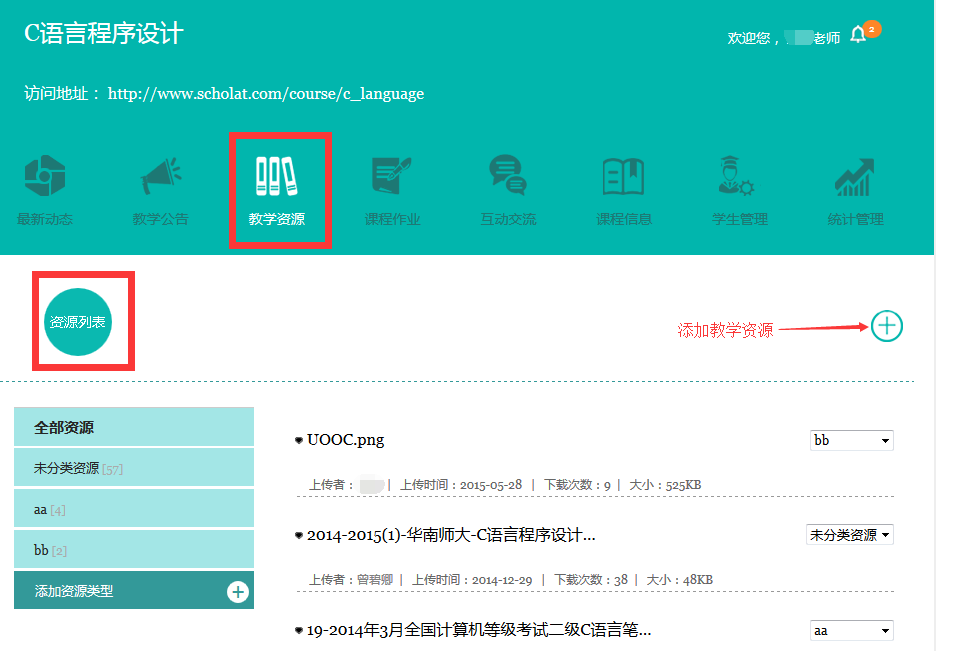Select the 教学资源 books icon
Image resolution: width=955 pixels, height=651 pixels.
[x=276, y=178]
